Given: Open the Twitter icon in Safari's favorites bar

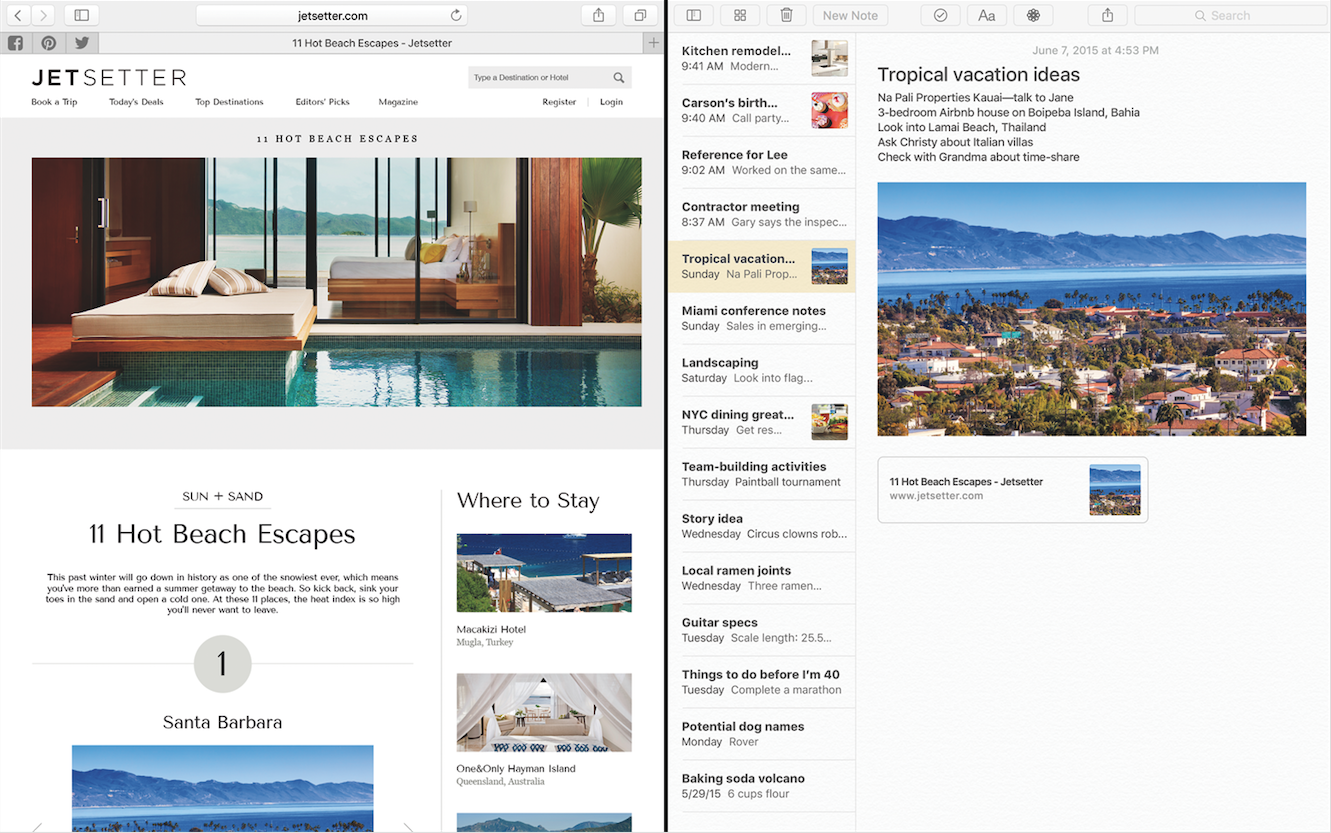Looking at the screenshot, I should point(81,43).
